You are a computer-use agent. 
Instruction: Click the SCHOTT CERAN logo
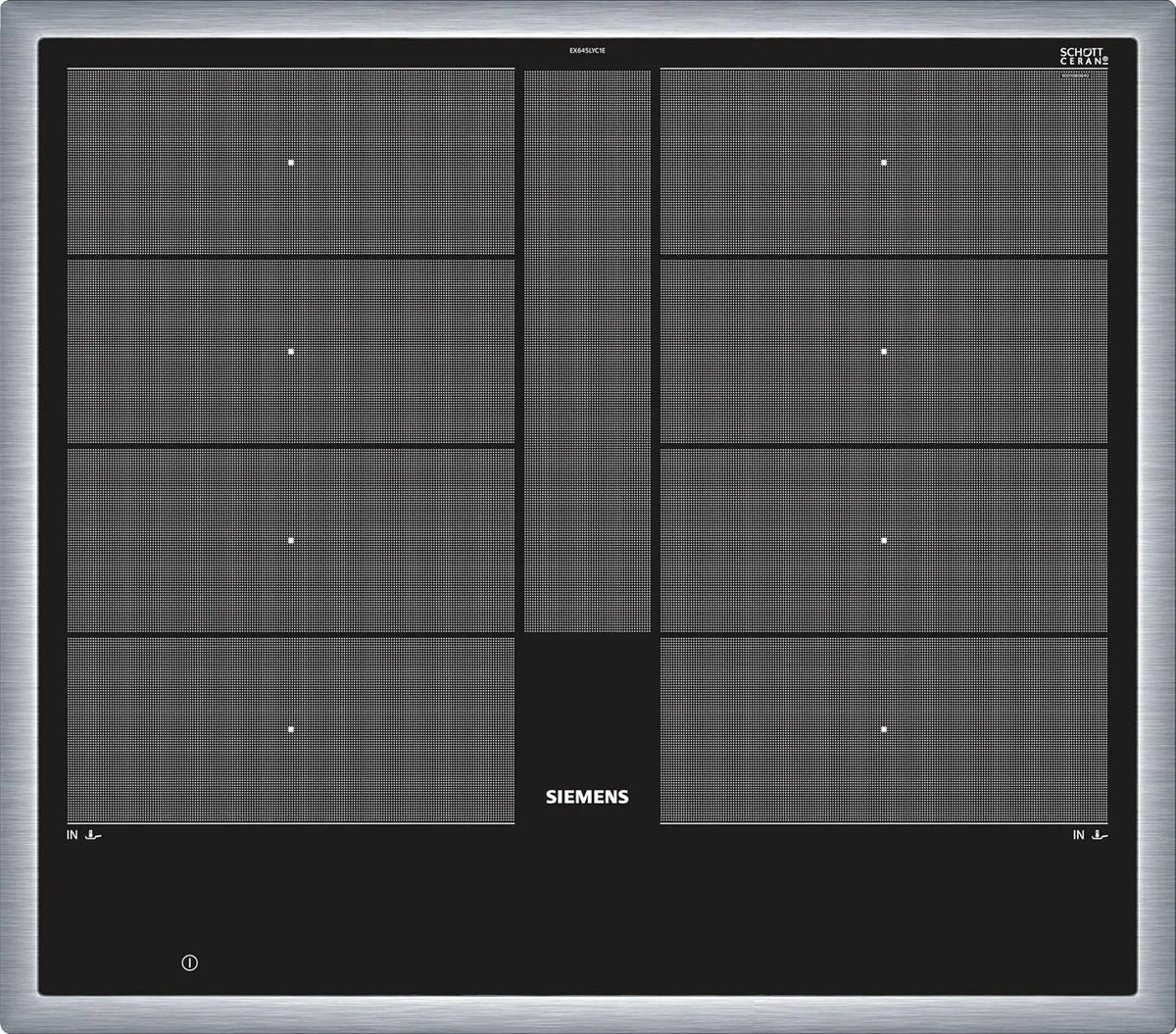click(1083, 56)
